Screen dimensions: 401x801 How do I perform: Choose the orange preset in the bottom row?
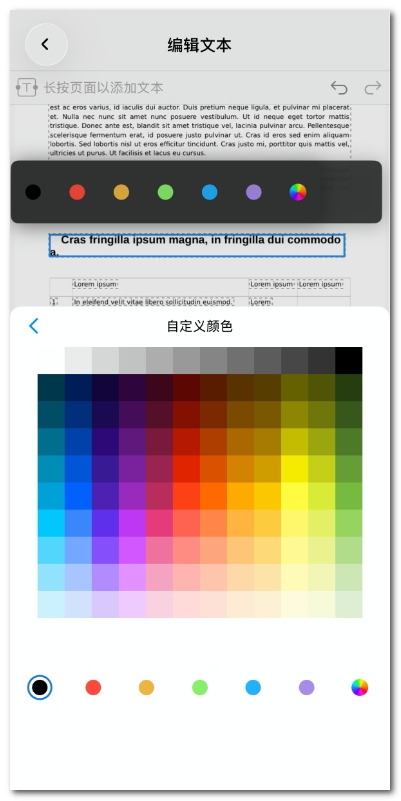147,687
